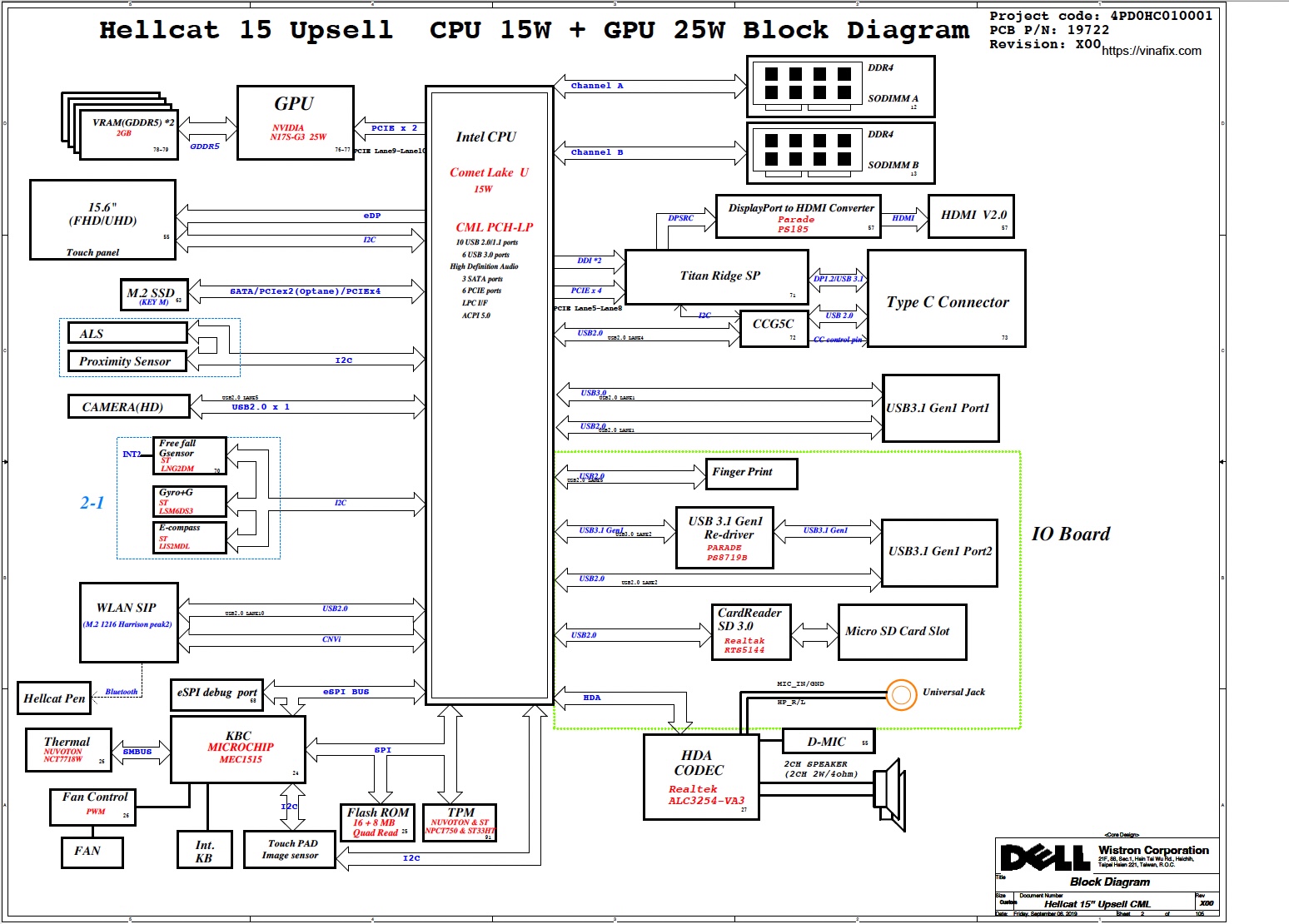Click the DisplayPort to HDMI Converter block

(x=799, y=216)
